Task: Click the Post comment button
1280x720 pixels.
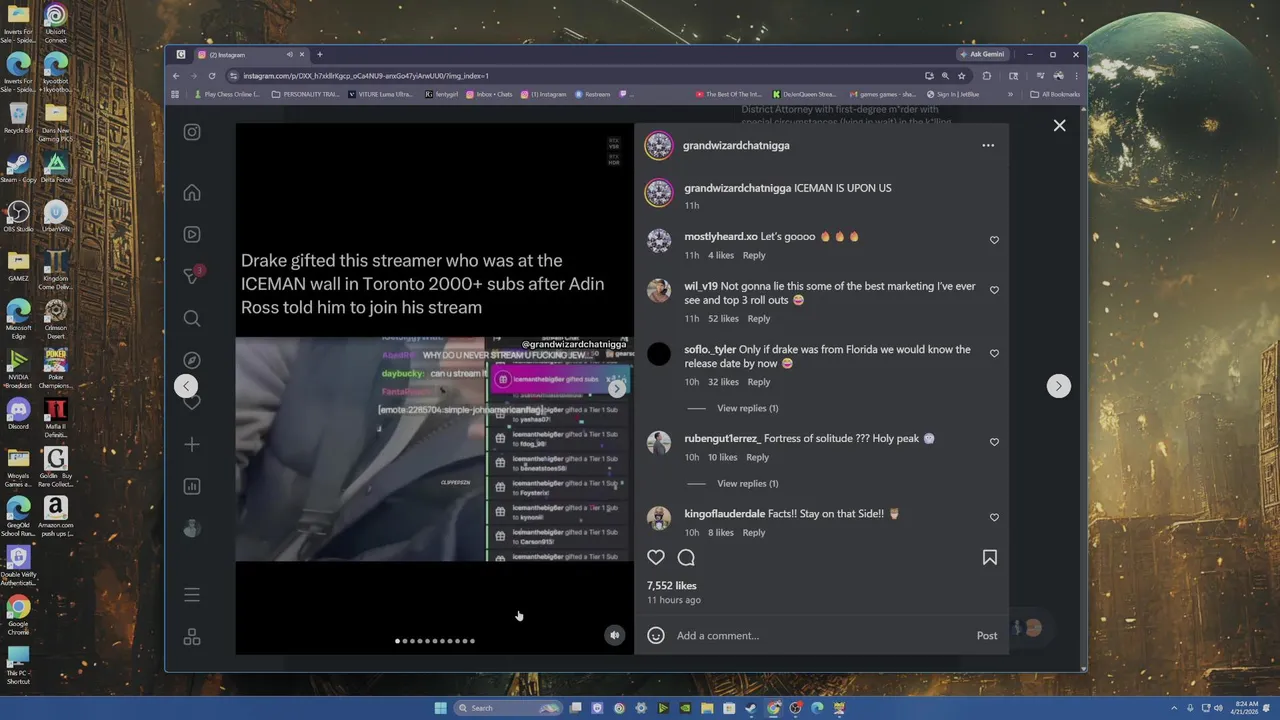Action: click(x=987, y=636)
